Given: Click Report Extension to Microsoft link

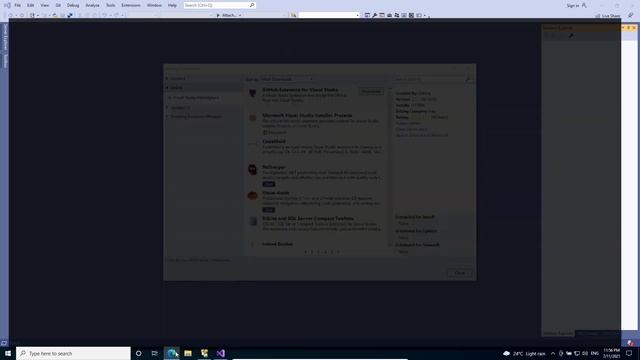Looking at the screenshot, I should point(422,135).
